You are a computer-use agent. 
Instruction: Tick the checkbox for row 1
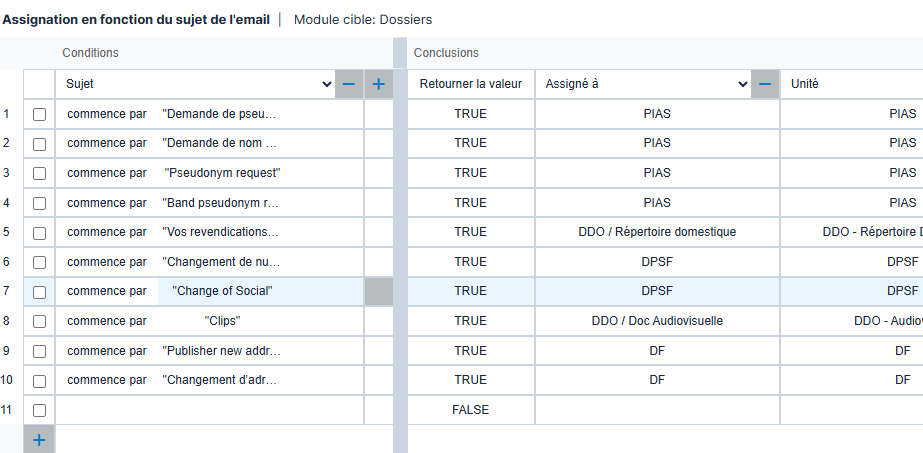[x=39, y=114]
